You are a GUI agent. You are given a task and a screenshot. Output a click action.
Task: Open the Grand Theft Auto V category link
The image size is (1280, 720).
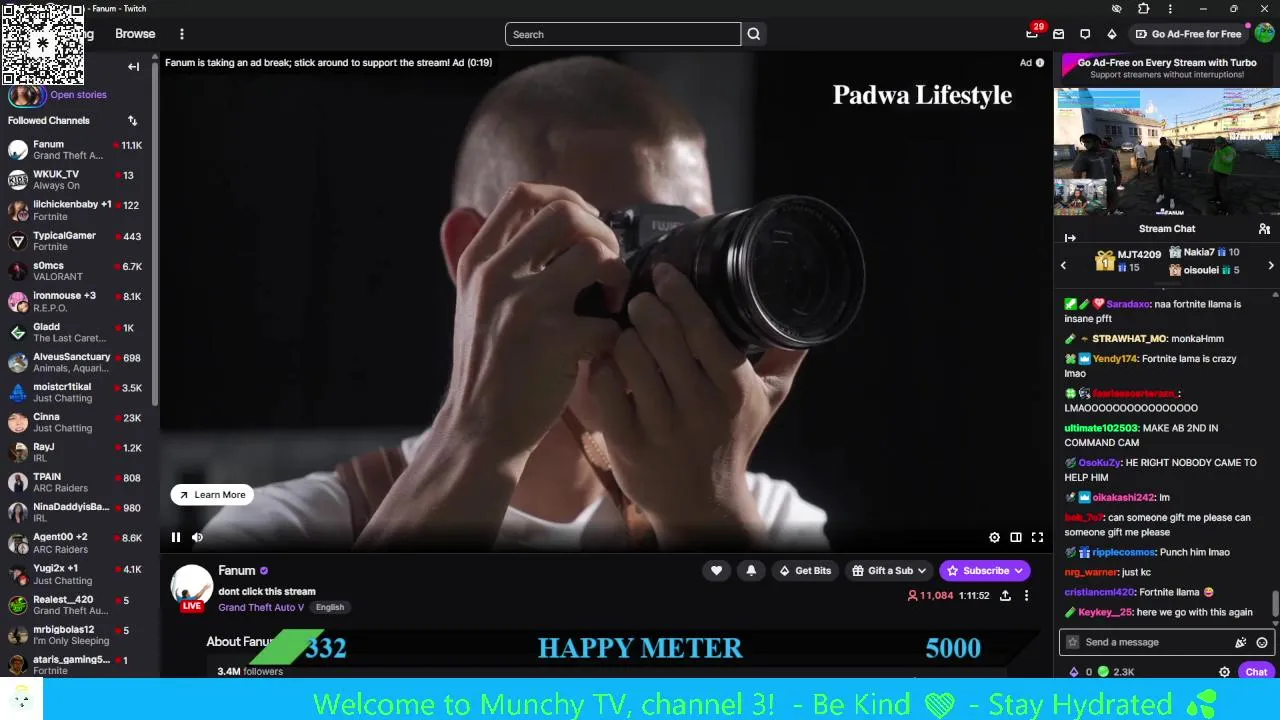261,607
